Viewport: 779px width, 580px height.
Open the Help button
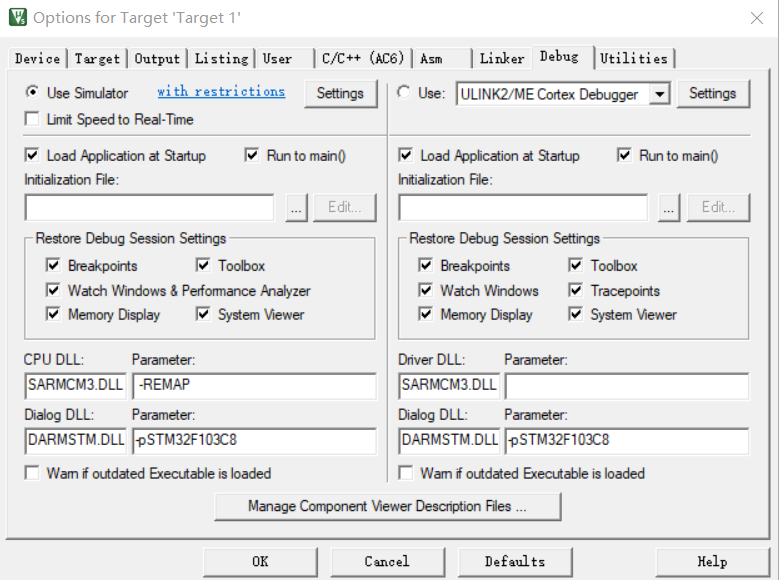(712, 562)
